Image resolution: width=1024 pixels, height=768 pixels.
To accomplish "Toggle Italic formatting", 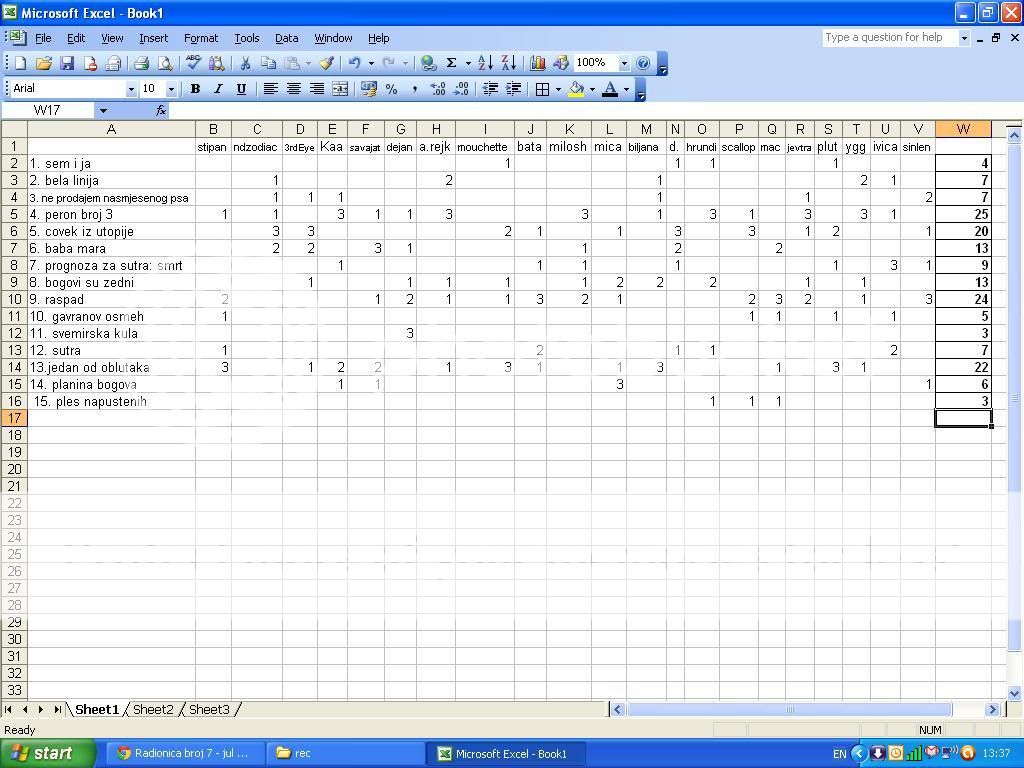I will pos(218,89).
